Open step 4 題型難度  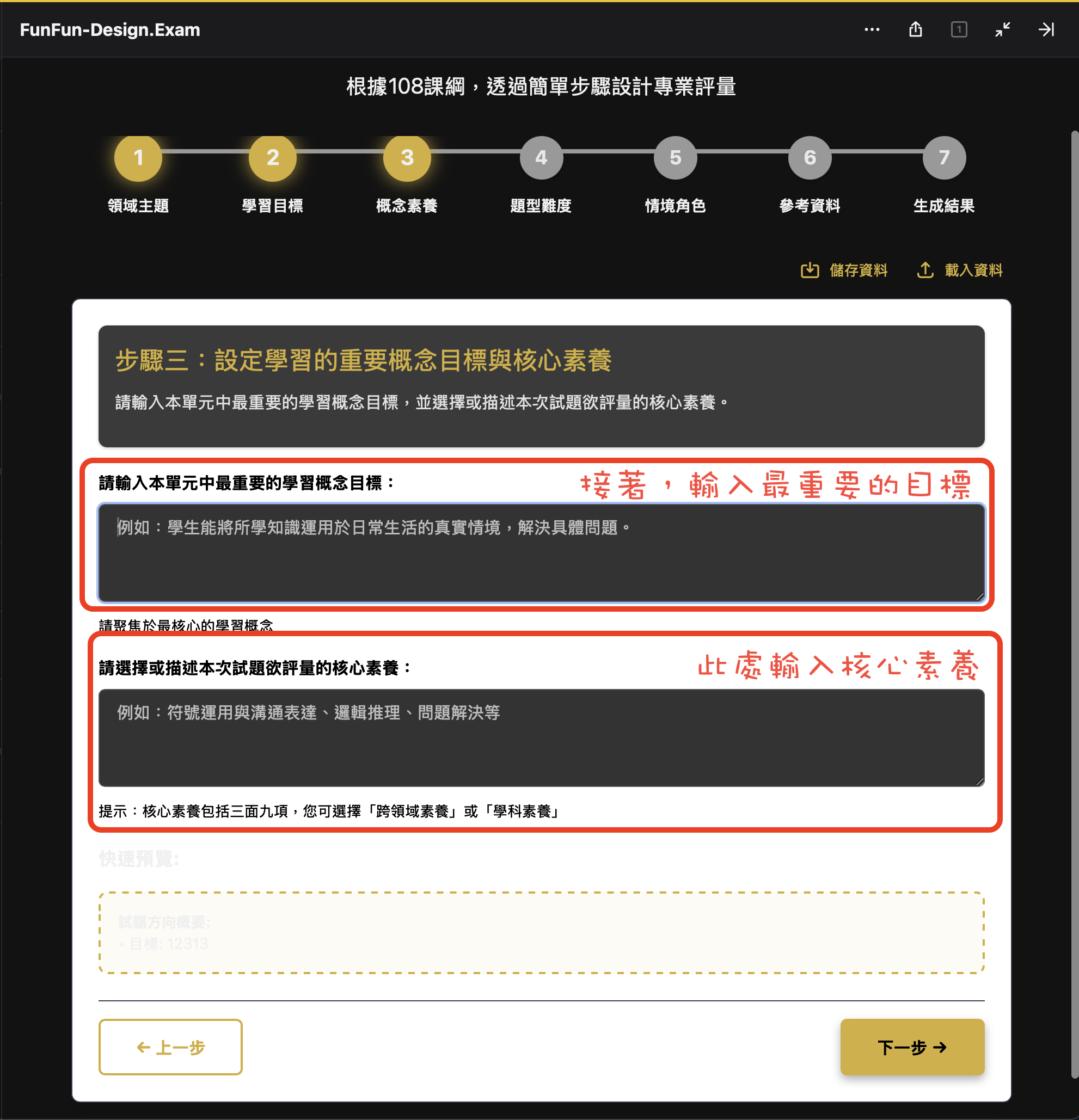541,158
